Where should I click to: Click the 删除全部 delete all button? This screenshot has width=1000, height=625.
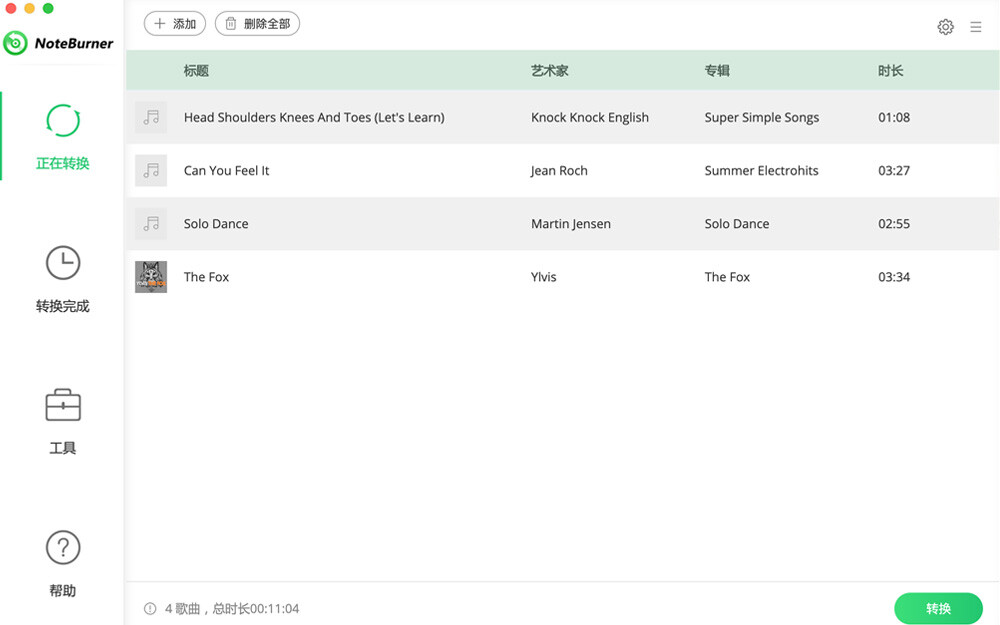[x=258, y=24]
